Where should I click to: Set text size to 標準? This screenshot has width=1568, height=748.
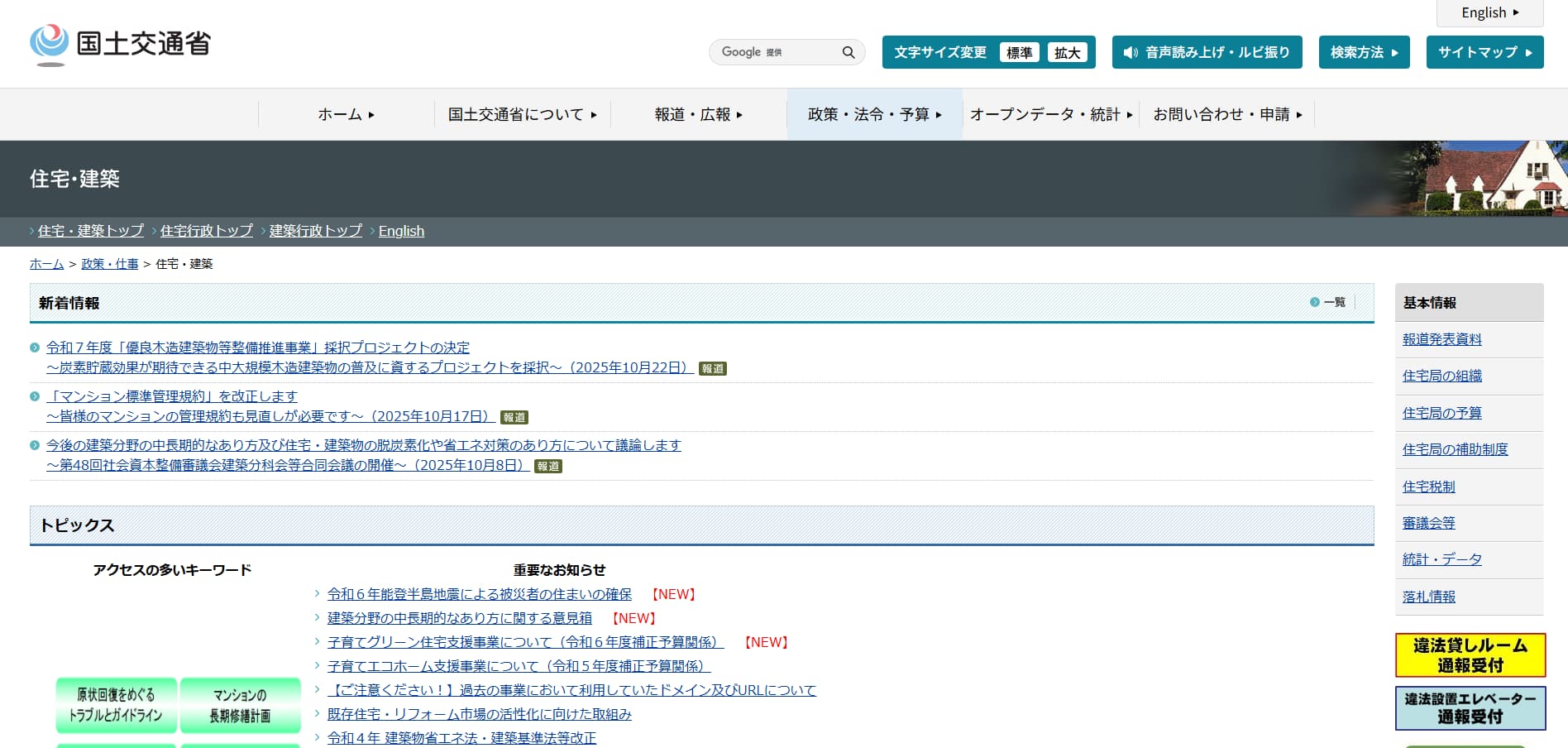[x=1019, y=52]
